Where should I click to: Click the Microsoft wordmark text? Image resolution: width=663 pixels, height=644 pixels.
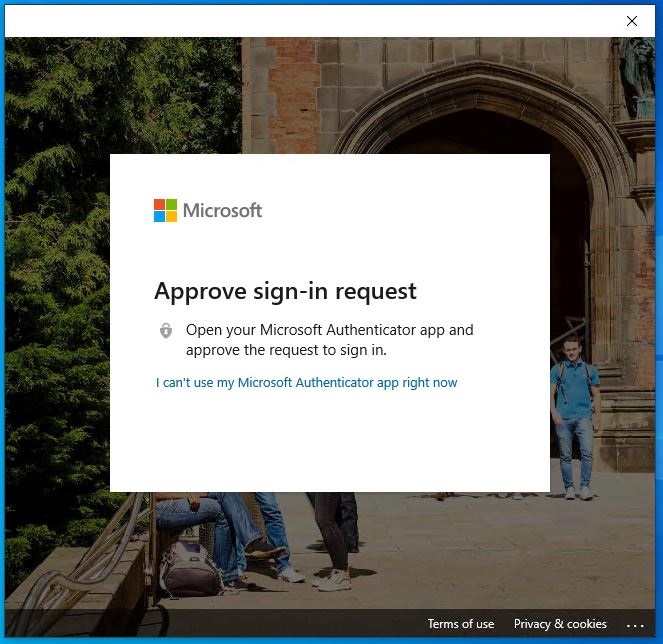222,210
